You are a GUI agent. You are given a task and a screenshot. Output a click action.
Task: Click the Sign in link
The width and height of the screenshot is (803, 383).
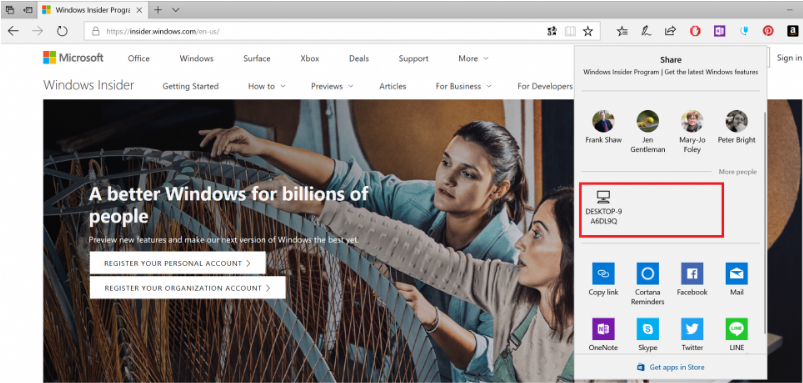click(789, 58)
